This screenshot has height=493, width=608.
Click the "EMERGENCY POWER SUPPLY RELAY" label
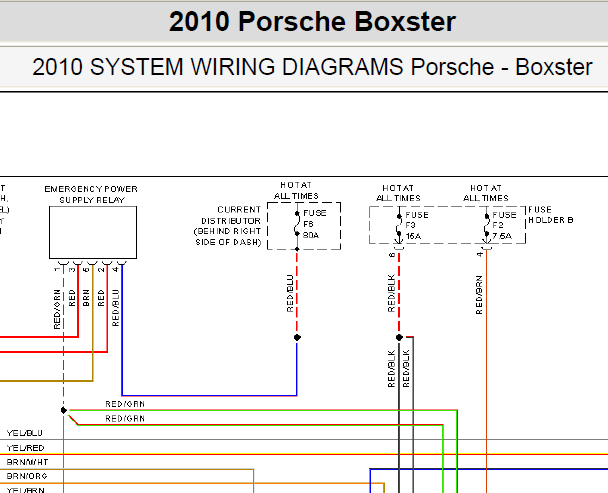(x=91, y=194)
